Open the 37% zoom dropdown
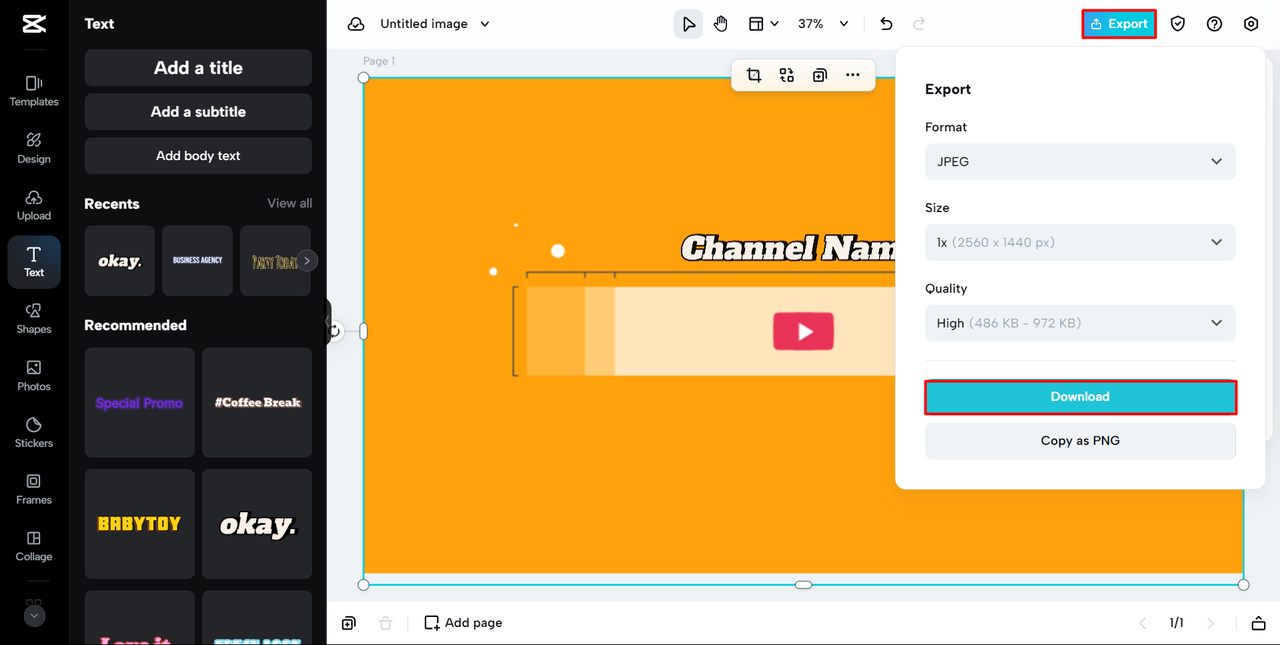This screenshot has height=645, width=1280. pos(823,24)
